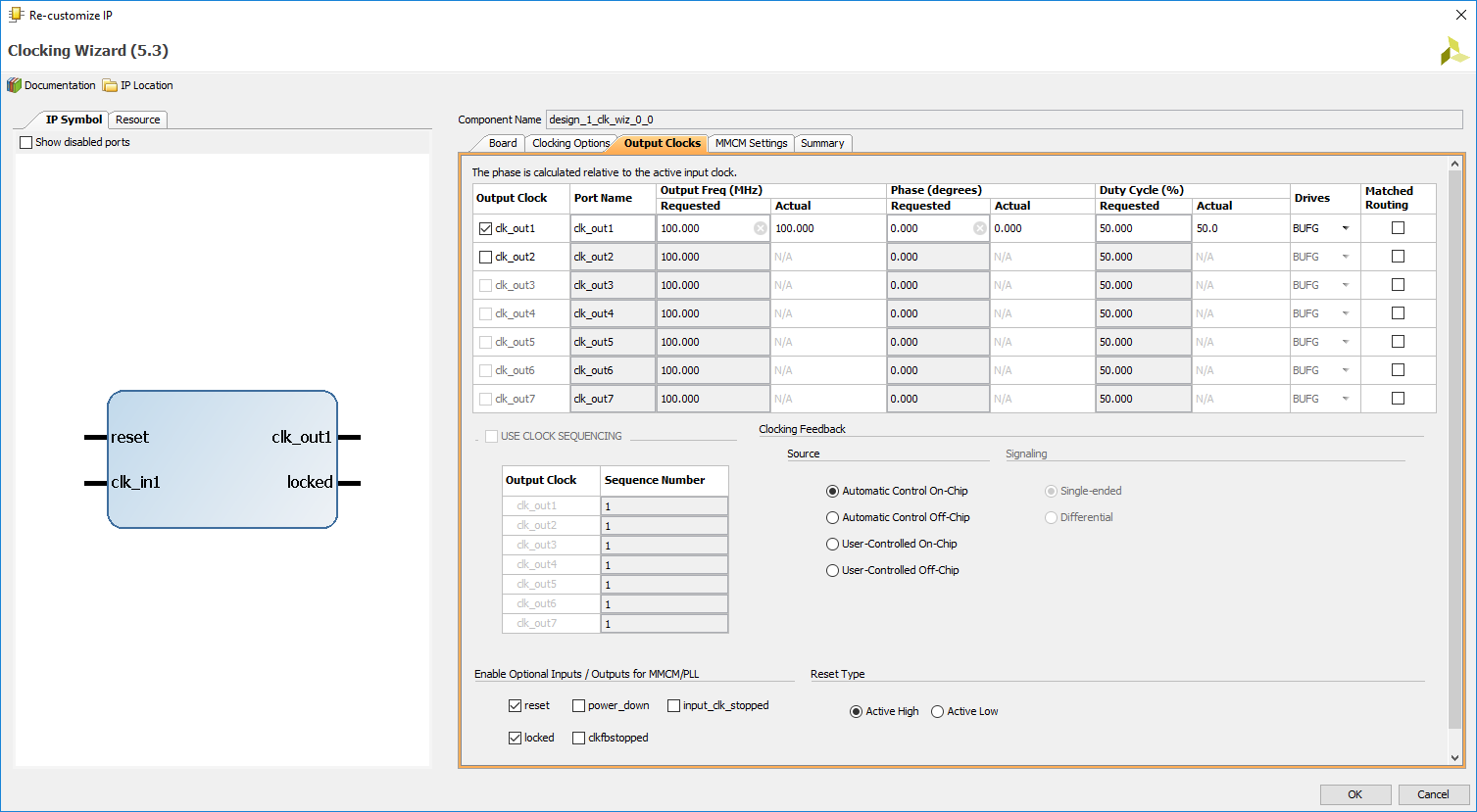Click the Xilinx logo in top corner
1477x812 pixels.
click(1453, 51)
